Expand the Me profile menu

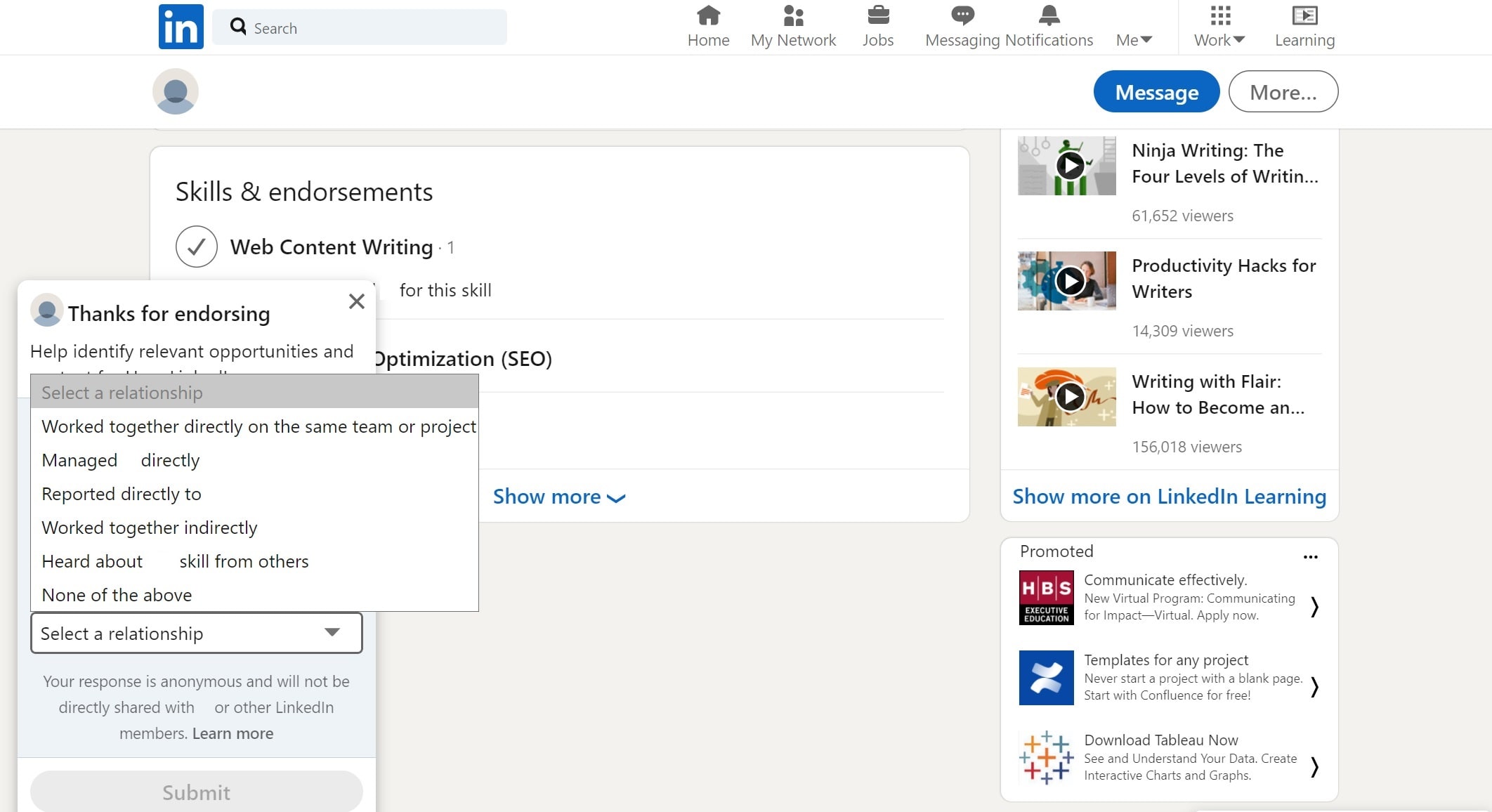[x=1134, y=40]
